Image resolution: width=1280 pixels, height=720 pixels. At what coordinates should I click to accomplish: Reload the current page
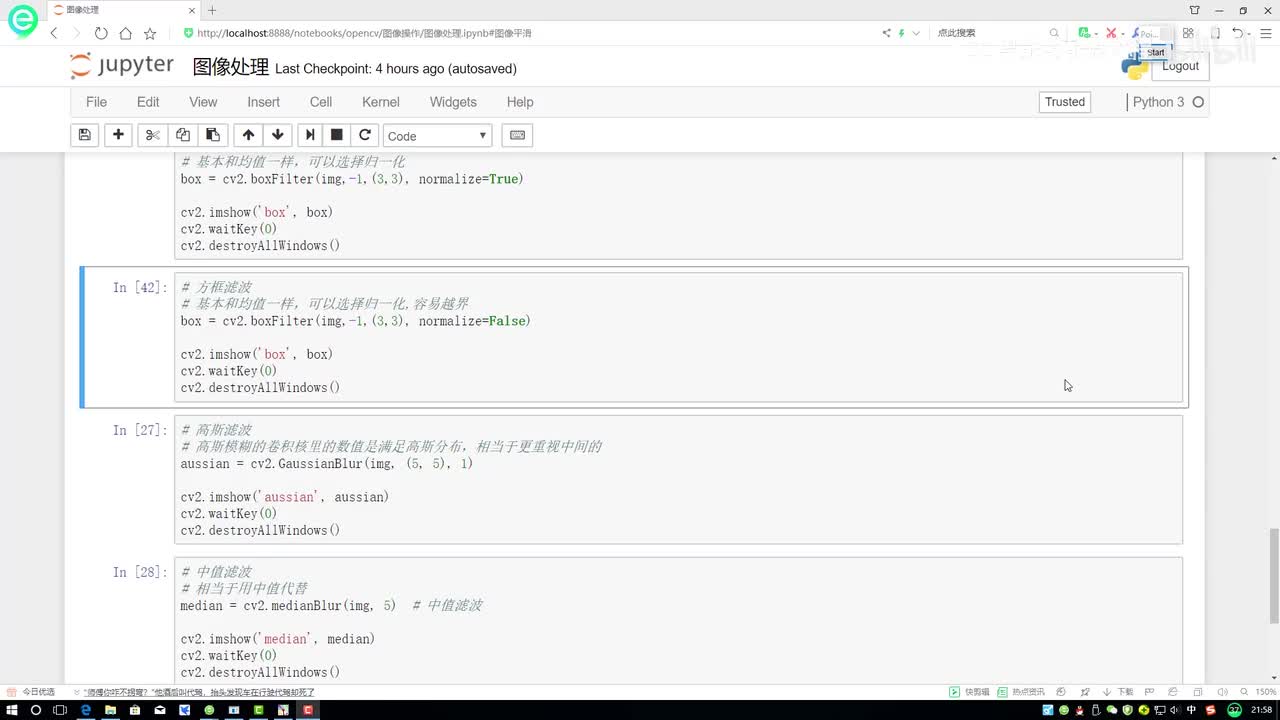101,33
